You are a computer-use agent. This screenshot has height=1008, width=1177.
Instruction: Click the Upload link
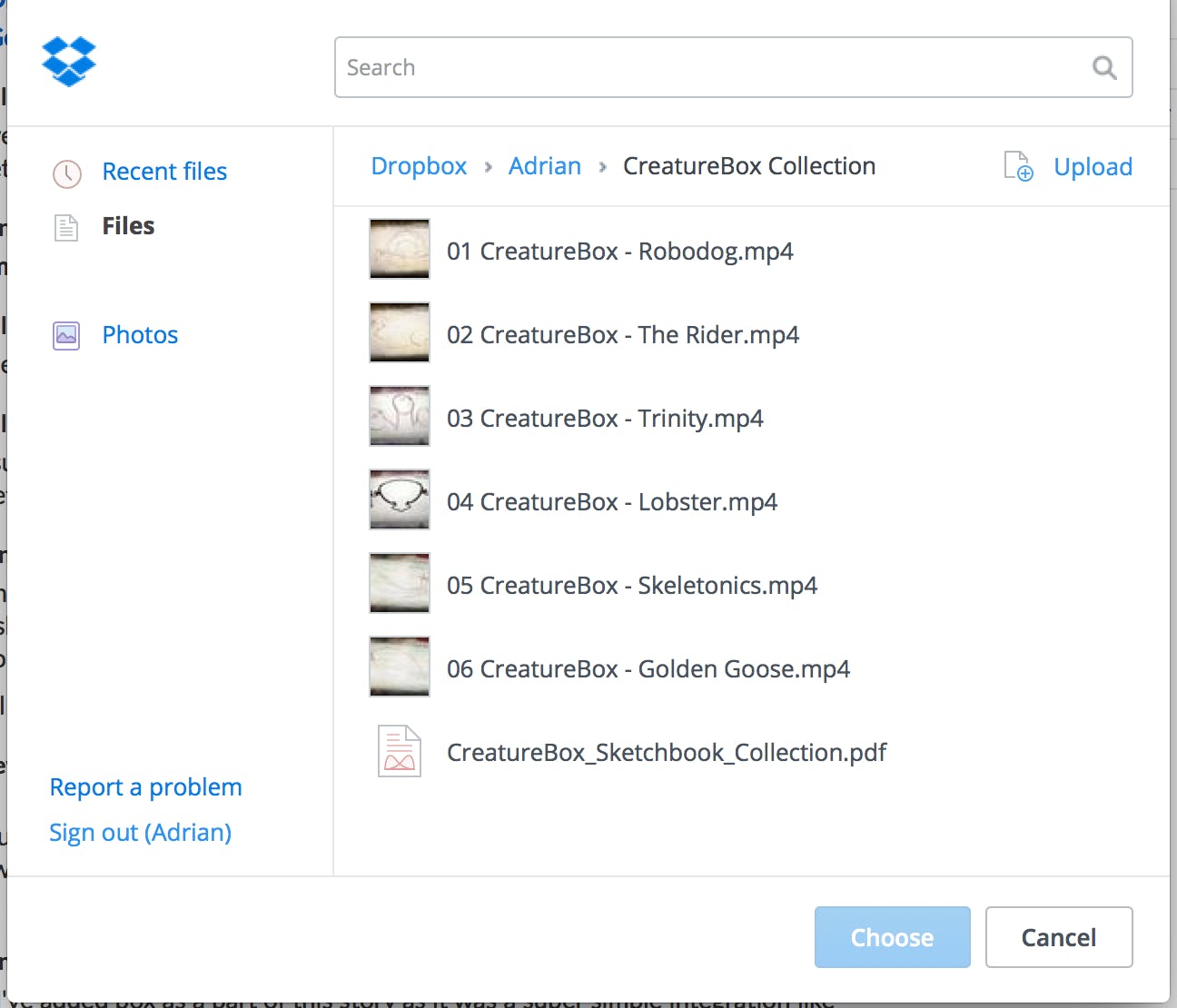1093,167
